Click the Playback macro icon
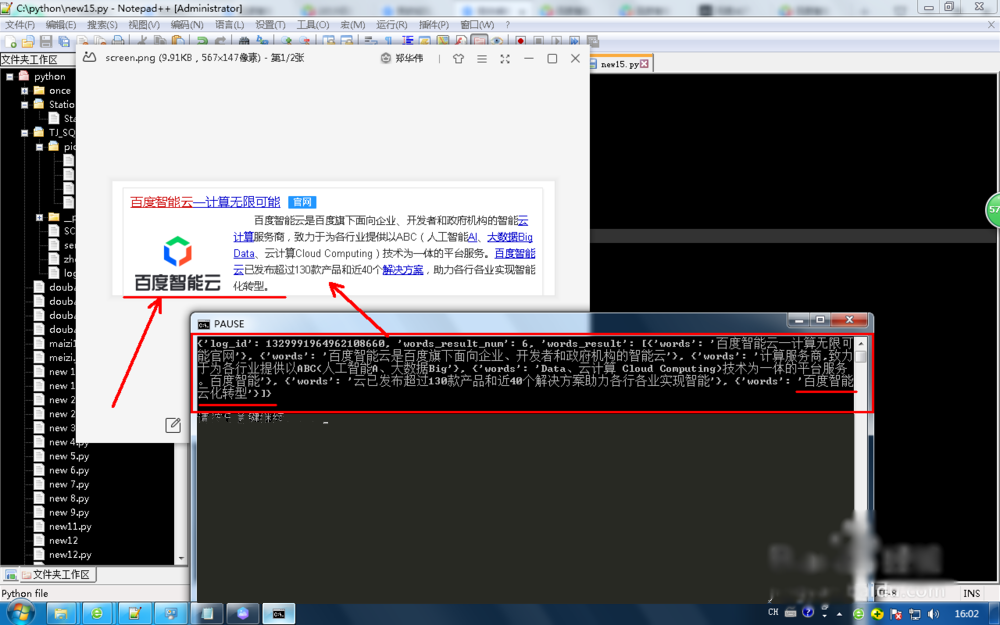1000x625 pixels. [556, 41]
